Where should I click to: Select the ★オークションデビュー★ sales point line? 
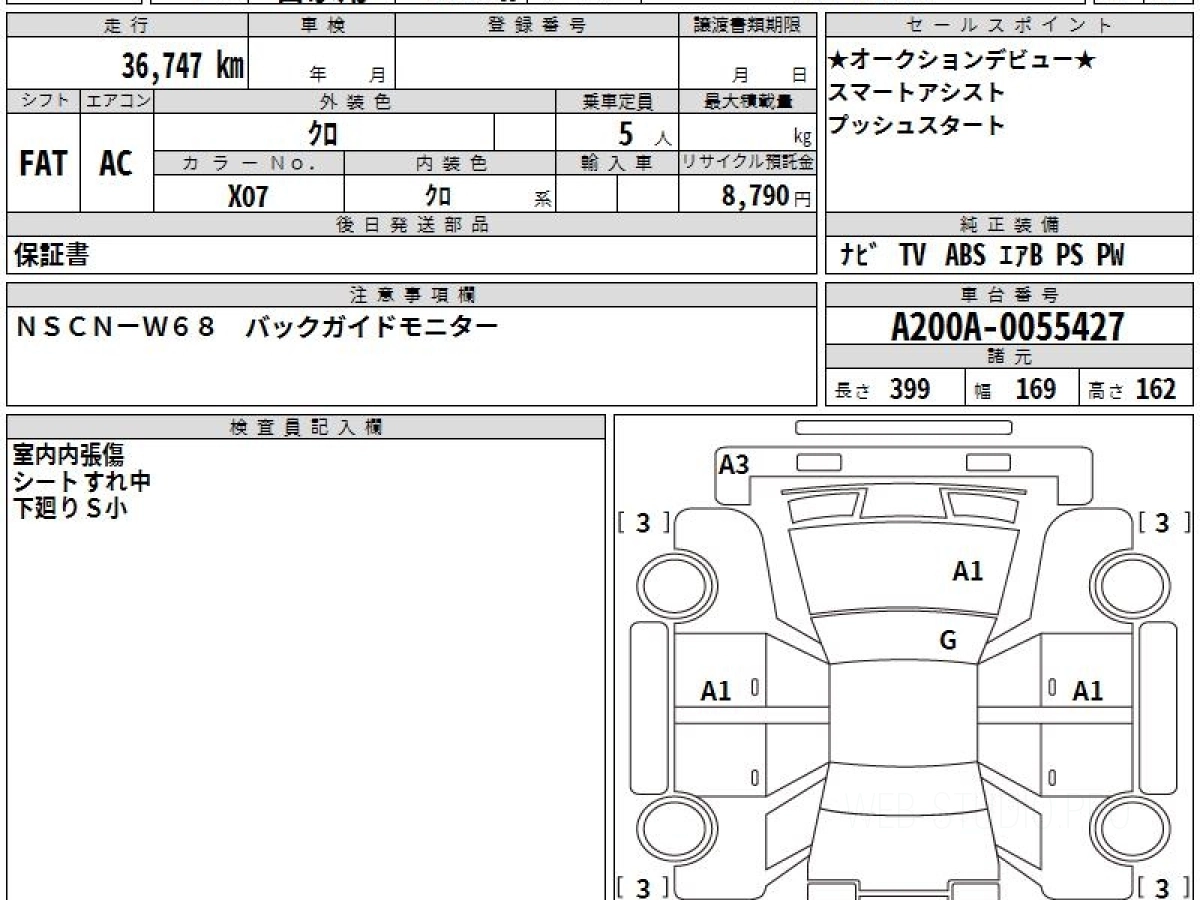pyautogui.click(x=962, y=60)
